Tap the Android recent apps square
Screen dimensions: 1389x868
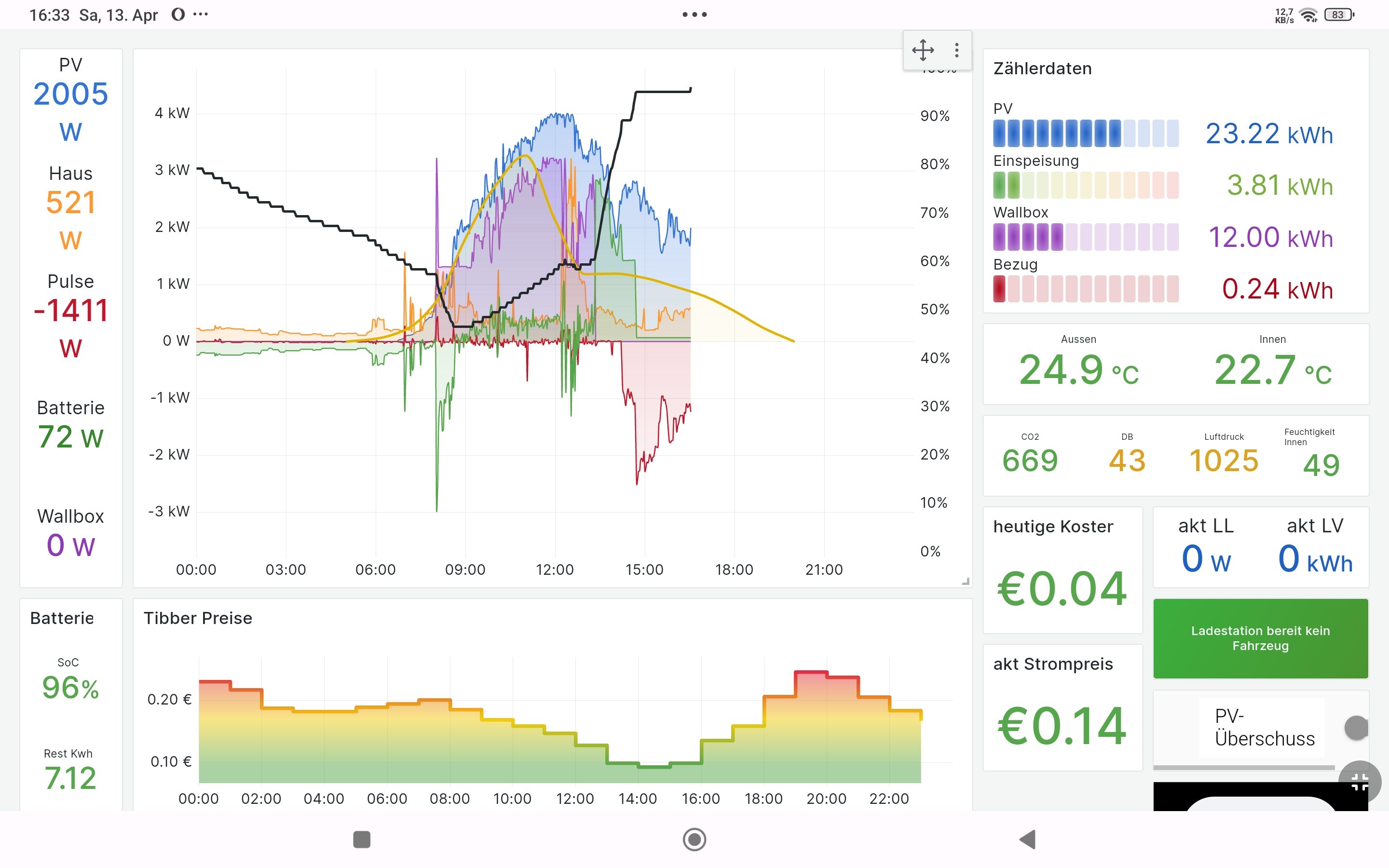[362, 839]
